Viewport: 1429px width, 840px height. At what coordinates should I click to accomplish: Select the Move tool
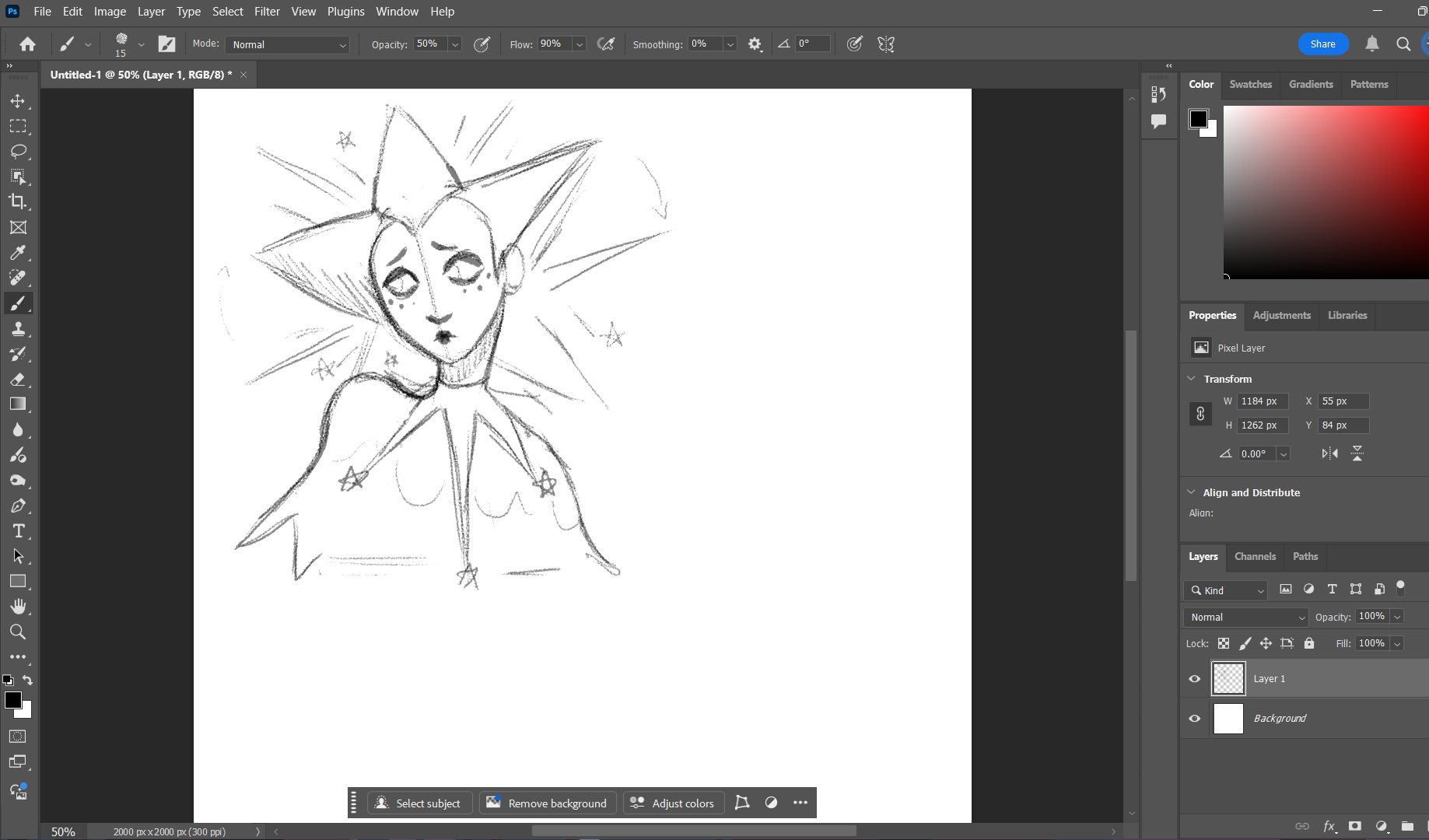pos(18,101)
